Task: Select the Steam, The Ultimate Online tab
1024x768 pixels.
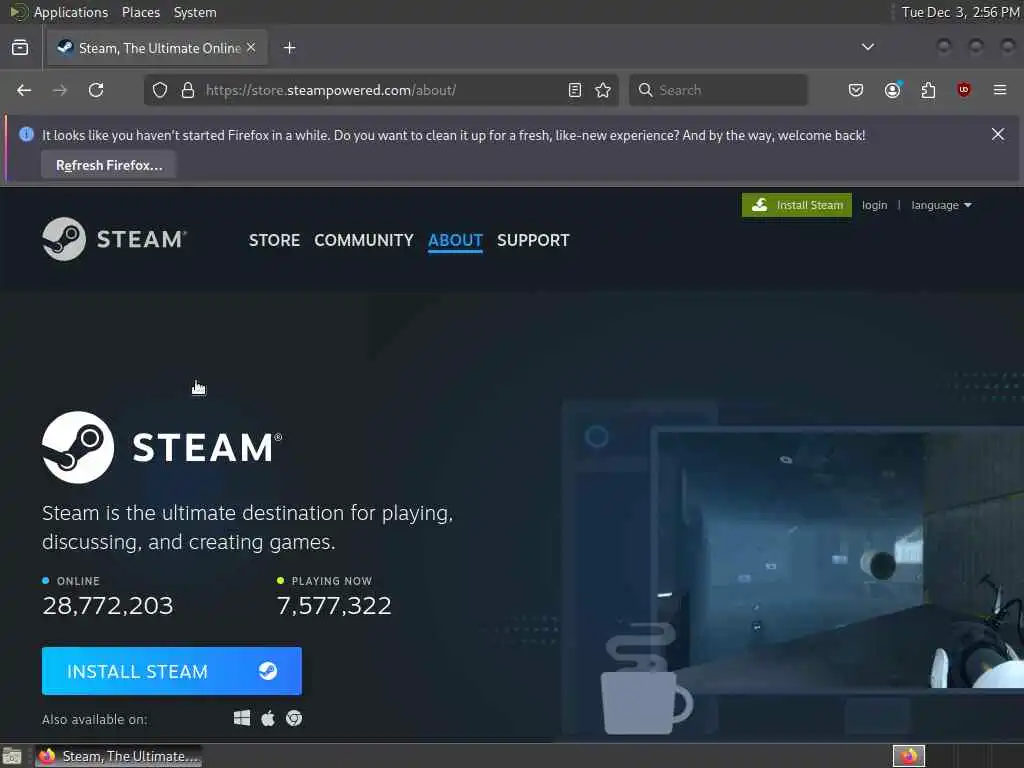Action: coord(157,48)
